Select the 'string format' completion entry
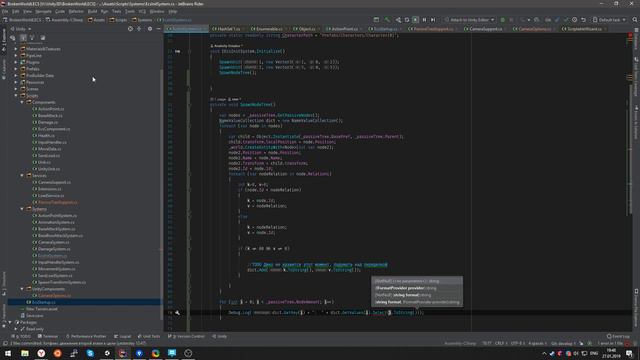 pyautogui.click(x=417, y=295)
